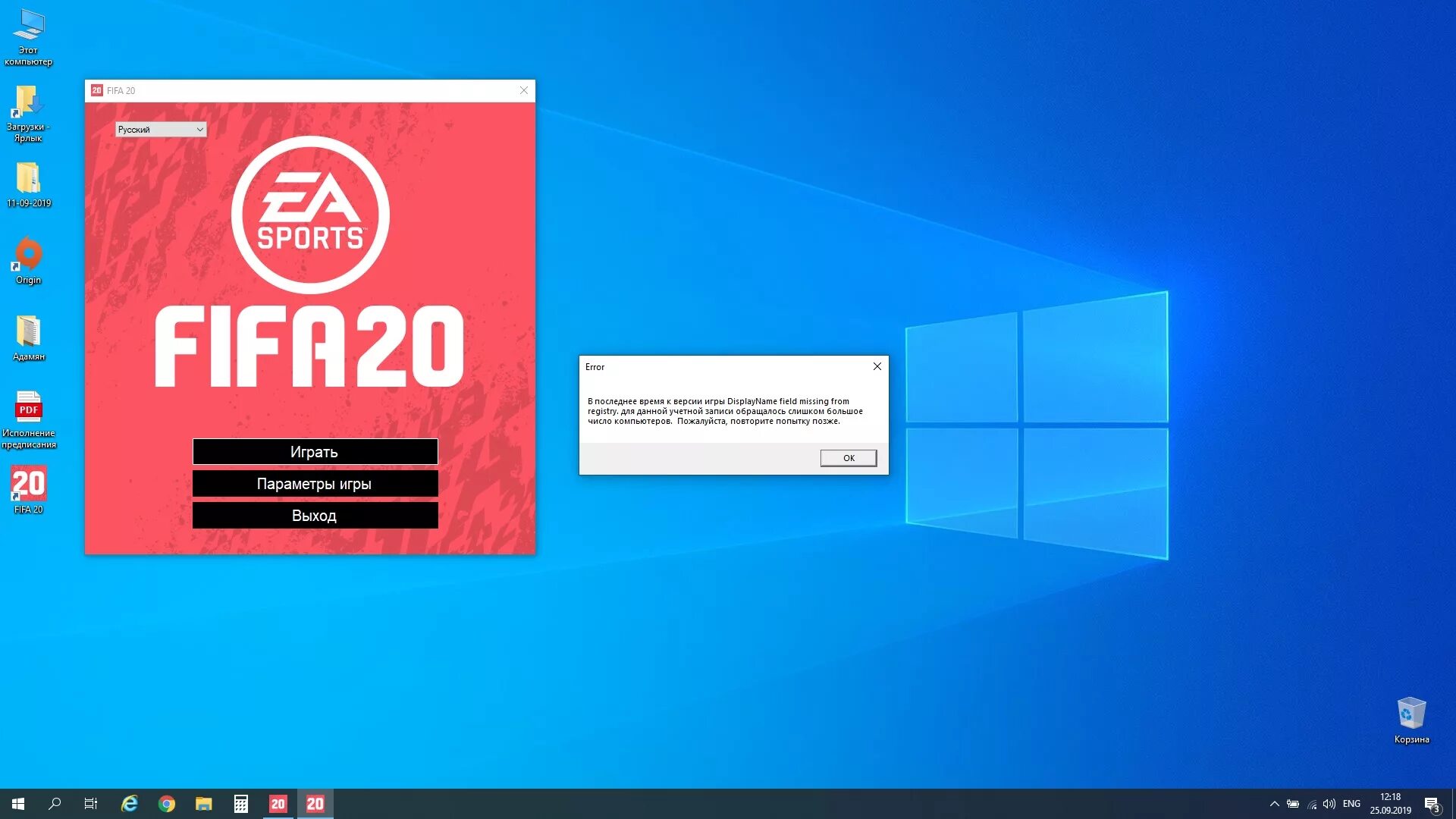
Task: Click the battery tray icon
Action: (1293, 804)
